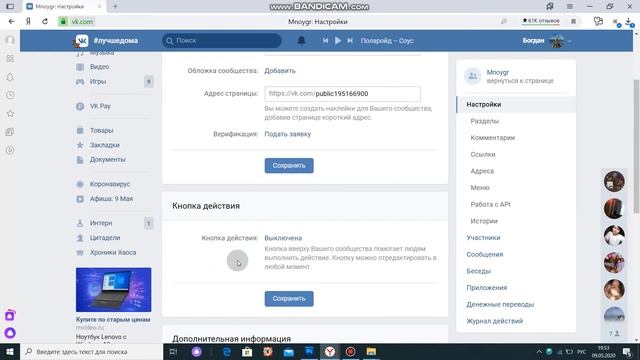Image resolution: width=640 pixels, height=360 pixels.
Task: Open Цитадели community link
Action: pos(105,238)
